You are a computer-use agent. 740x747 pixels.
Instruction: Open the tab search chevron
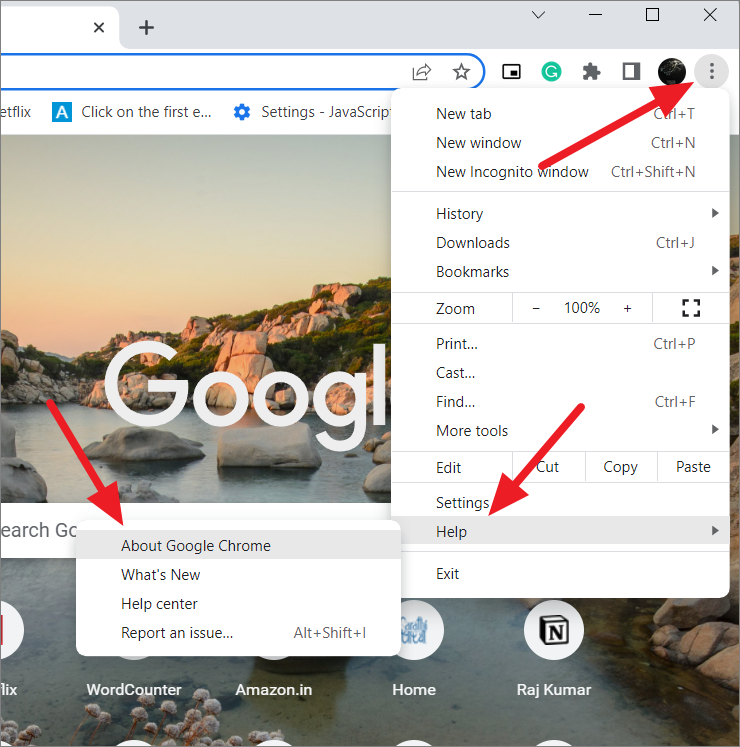click(x=538, y=15)
